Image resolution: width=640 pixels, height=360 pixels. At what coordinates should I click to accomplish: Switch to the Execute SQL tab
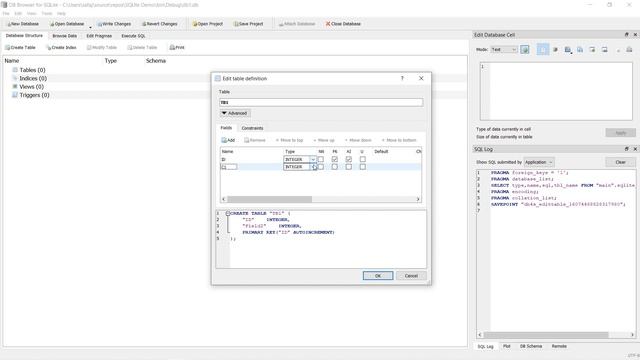[x=133, y=36]
